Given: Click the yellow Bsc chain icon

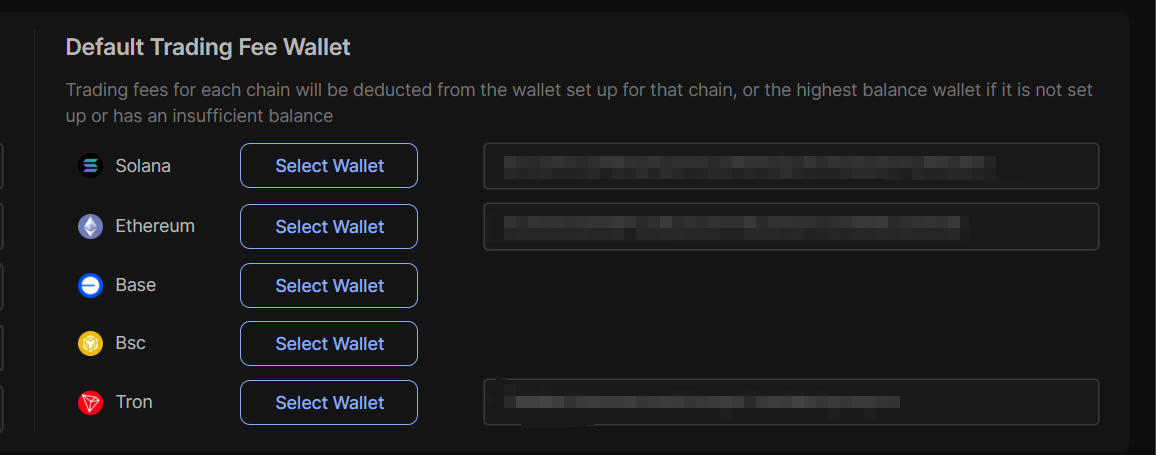Looking at the screenshot, I should click(90, 344).
